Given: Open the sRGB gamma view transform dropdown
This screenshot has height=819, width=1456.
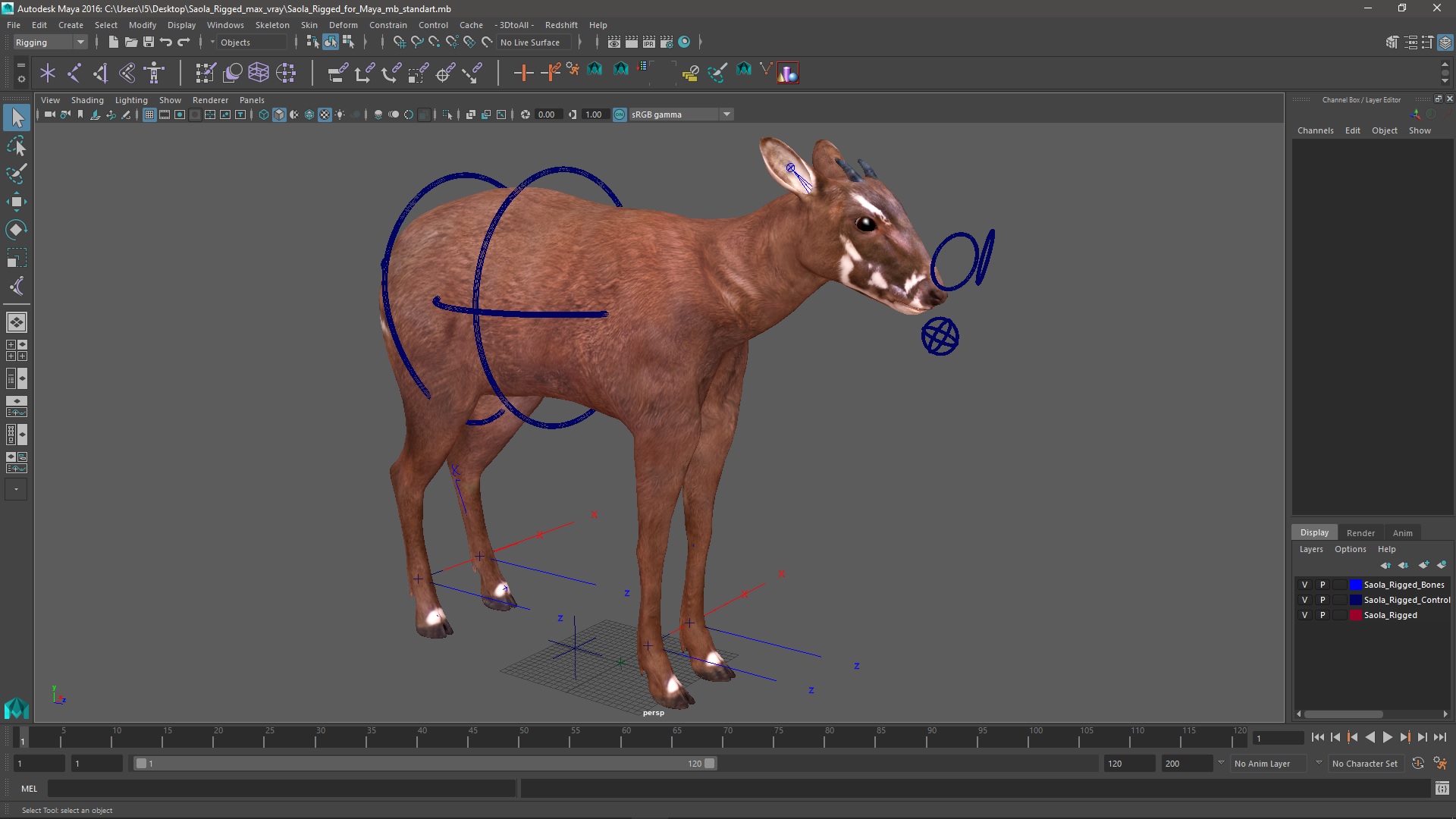Looking at the screenshot, I should 681,115.
